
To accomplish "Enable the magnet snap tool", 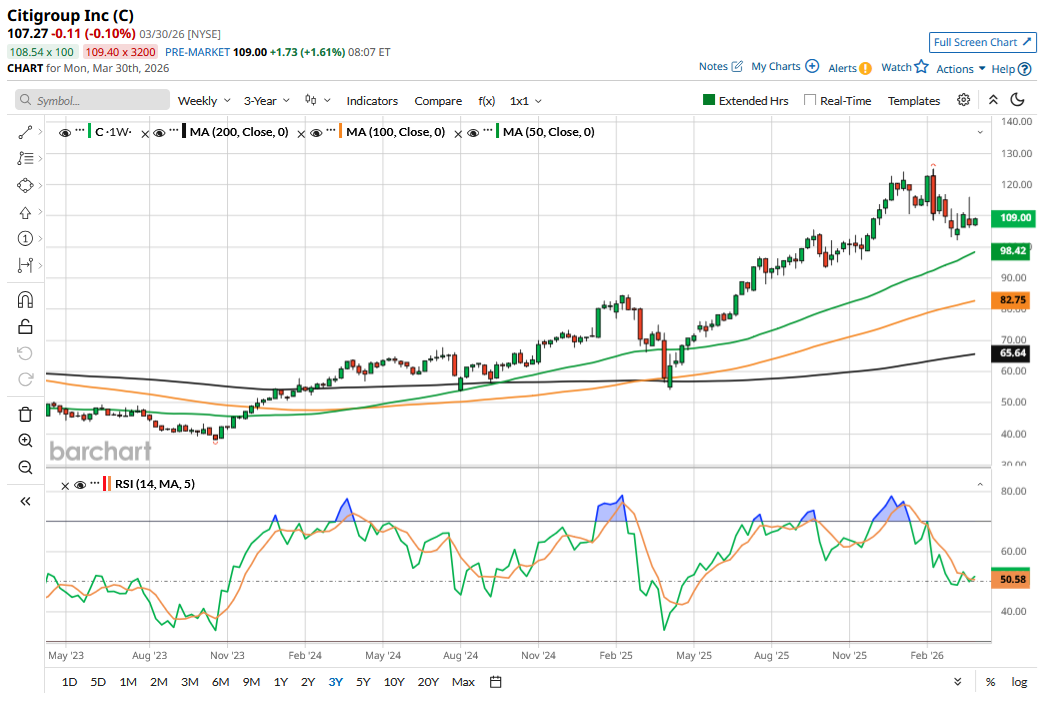I will (25, 300).
